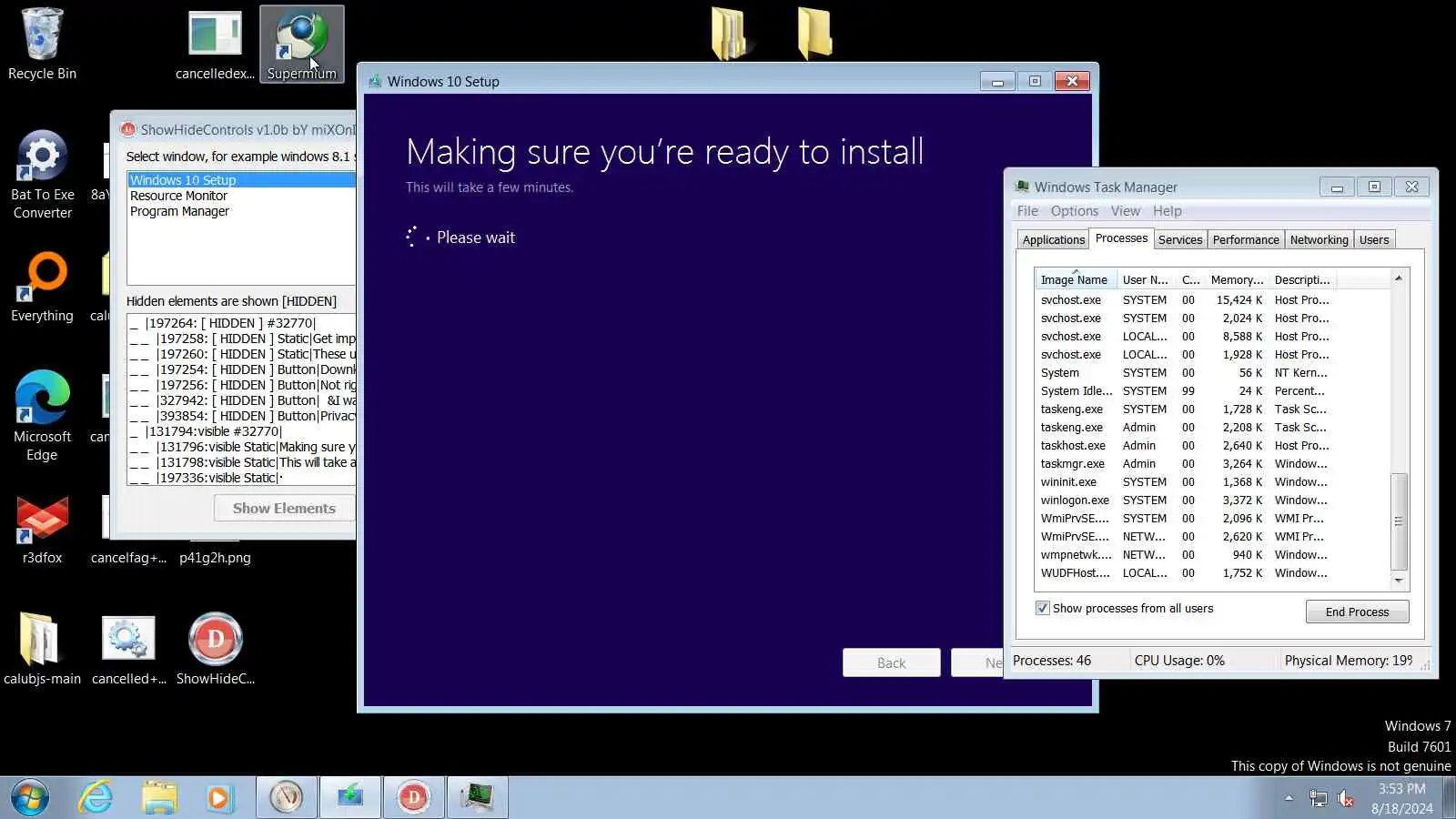
Task: Select the Everything search desktop shortcut
Action: tap(42, 288)
